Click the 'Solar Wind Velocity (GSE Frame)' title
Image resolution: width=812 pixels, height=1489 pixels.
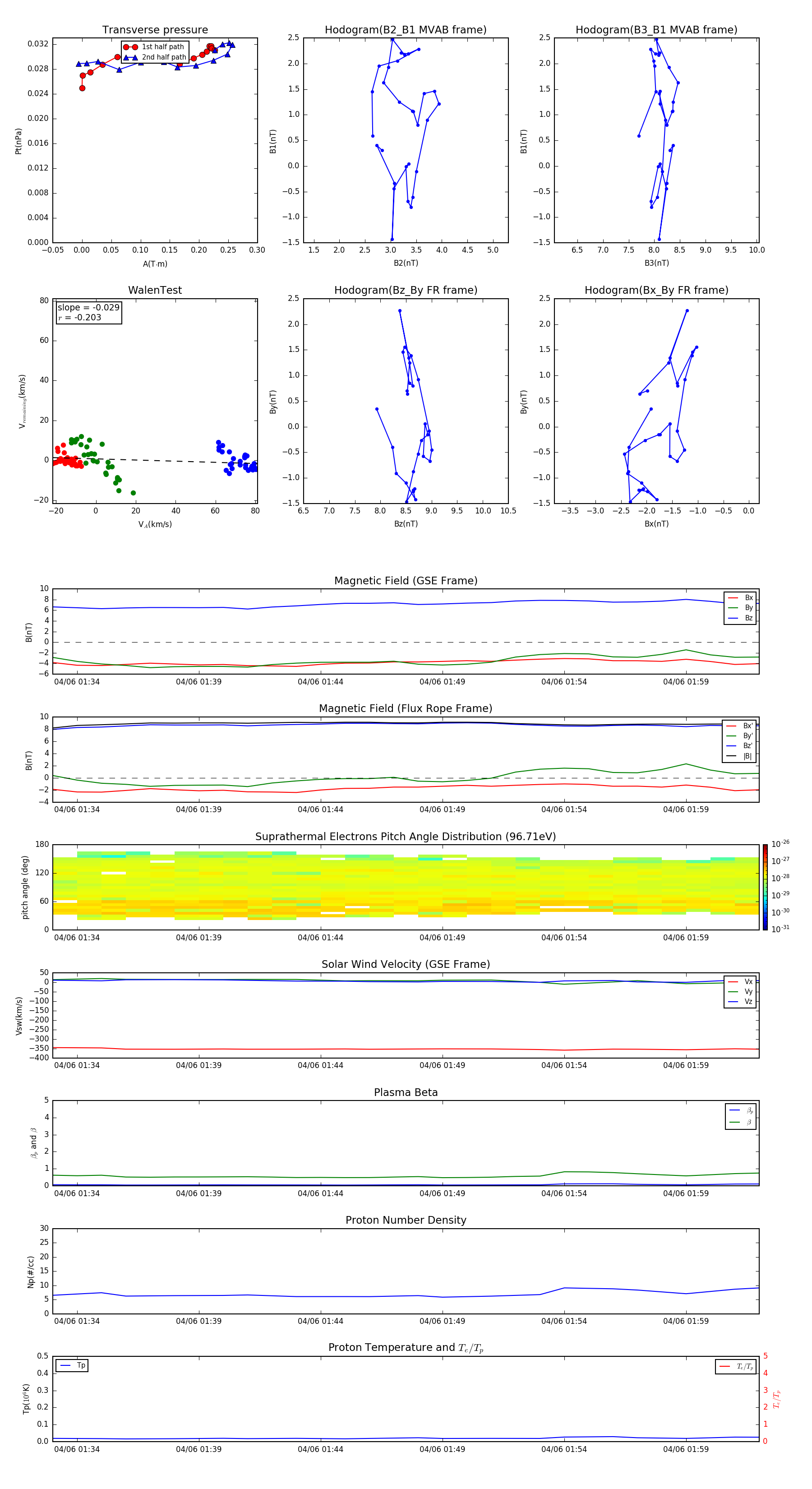406,964
